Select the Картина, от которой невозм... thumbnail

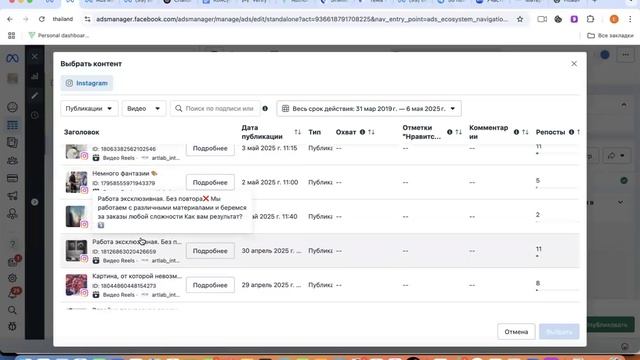coord(76,285)
